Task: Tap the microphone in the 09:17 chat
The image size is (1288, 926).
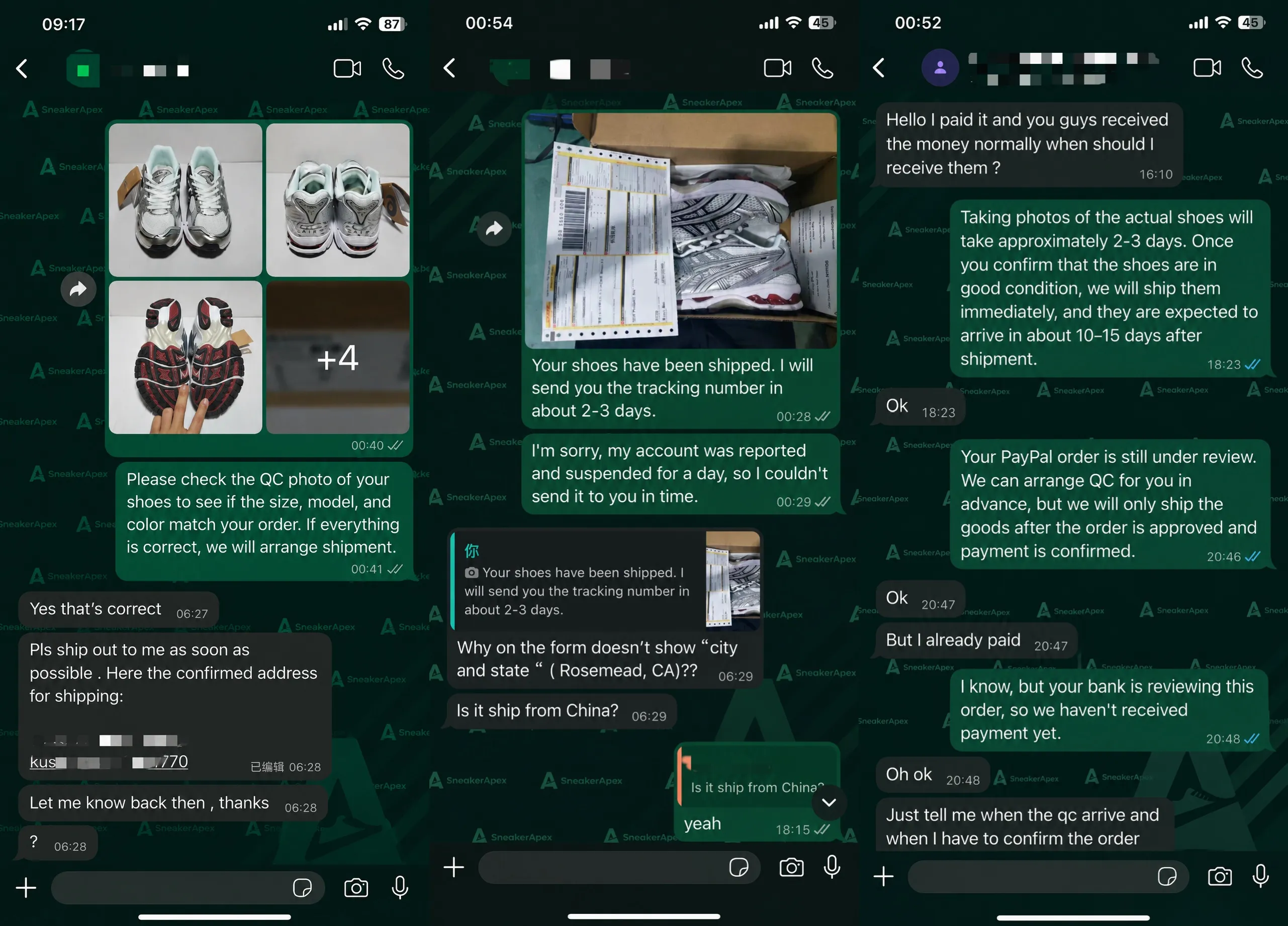Action: pos(400,888)
